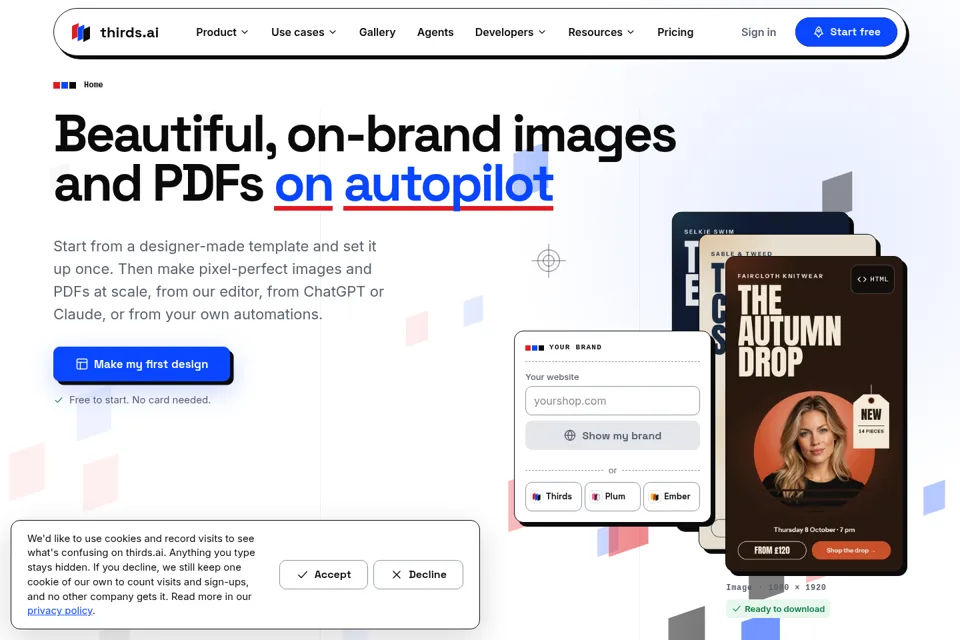Viewport: 960px width, 640px height.
Task: Click Sign in
Action: click(x=759, y=32)
